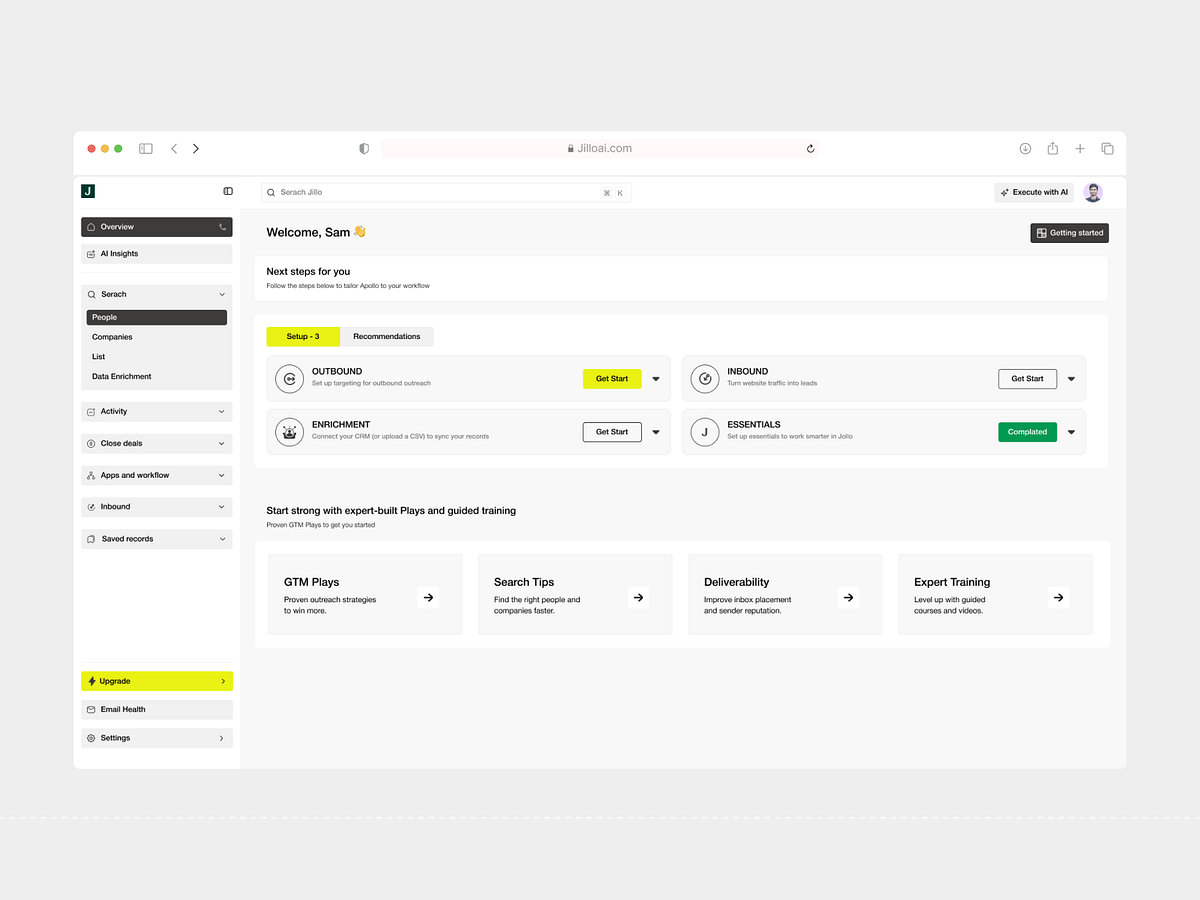Open the Settings submenu chevron
The width and height of the screenshot is (1200, 900).
click(x=222, y=738)
